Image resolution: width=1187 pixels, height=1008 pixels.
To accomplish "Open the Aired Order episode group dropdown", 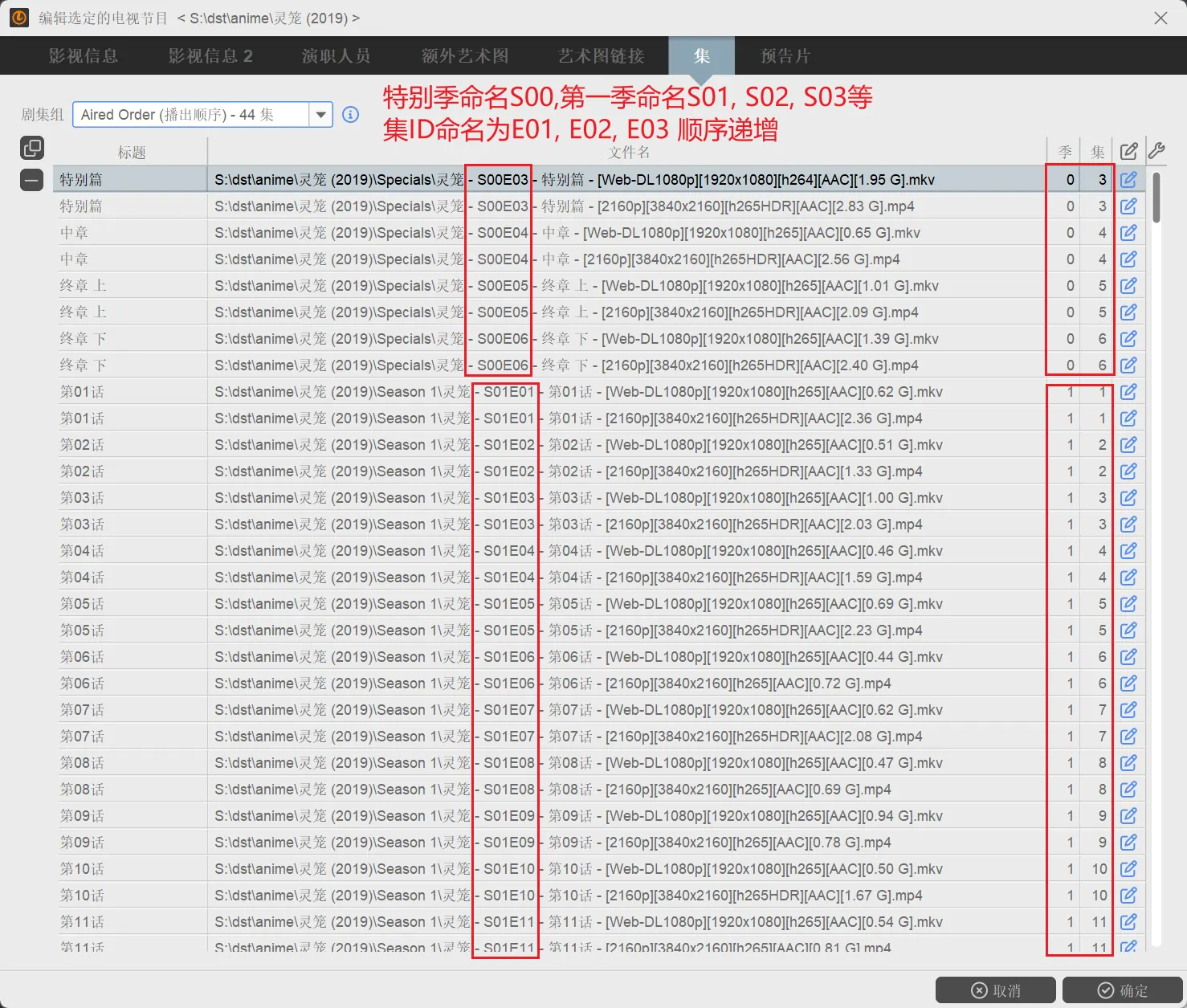I will (x=193, y=115).
